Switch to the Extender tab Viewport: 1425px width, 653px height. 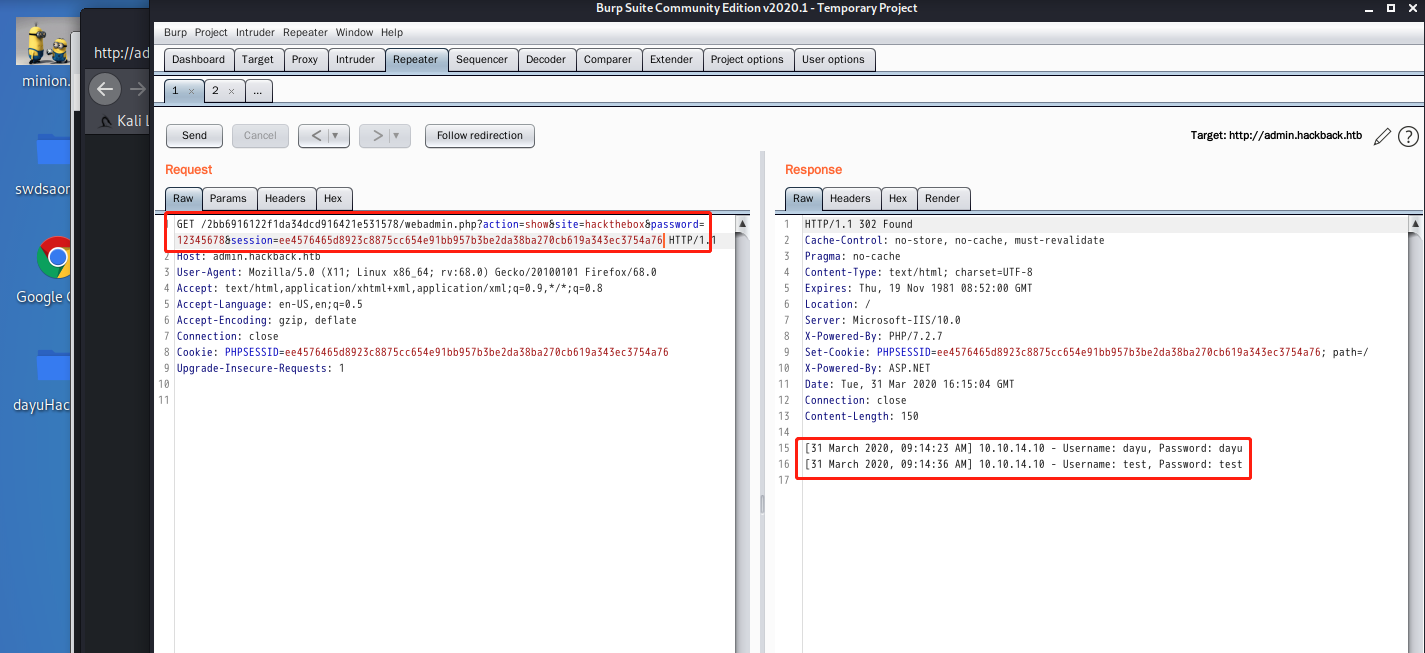672,60
